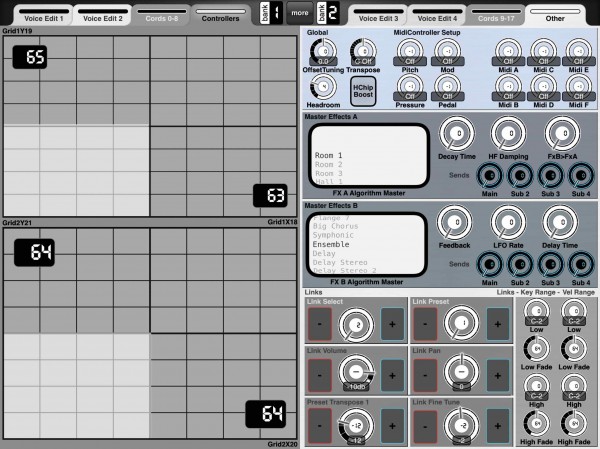Select the Cords 9-17 tab
Image resolution: width=600 pixels, height=449 pixels.
496,15
